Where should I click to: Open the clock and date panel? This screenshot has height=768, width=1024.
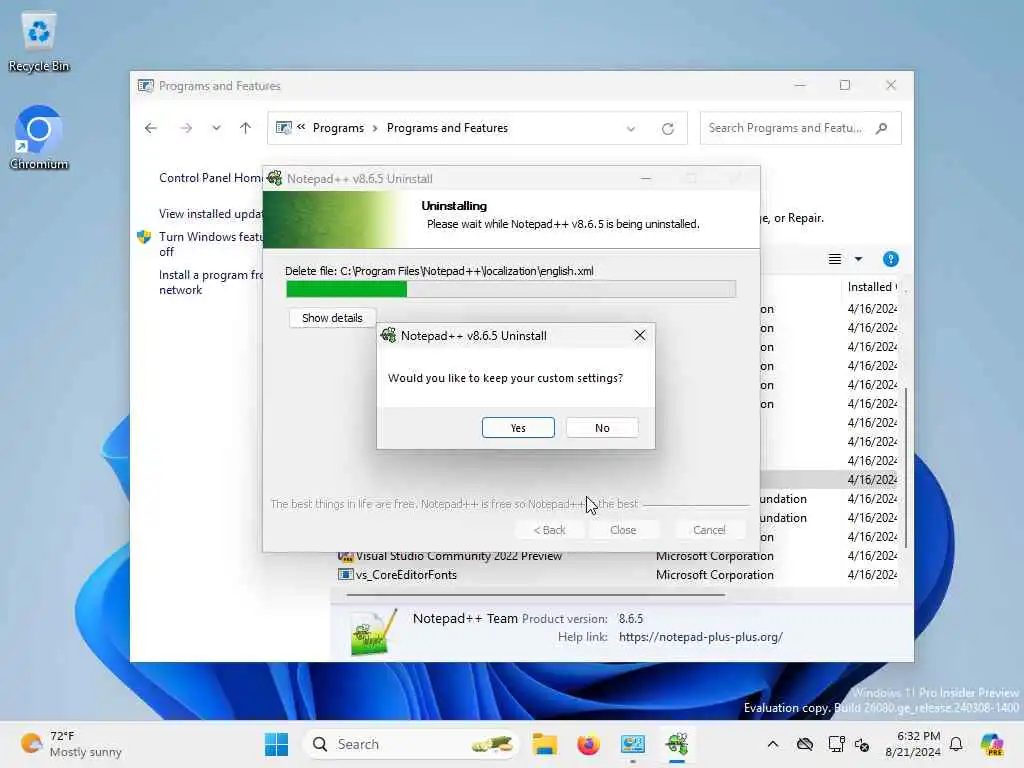pyautogui.click(x=912, y=744)
